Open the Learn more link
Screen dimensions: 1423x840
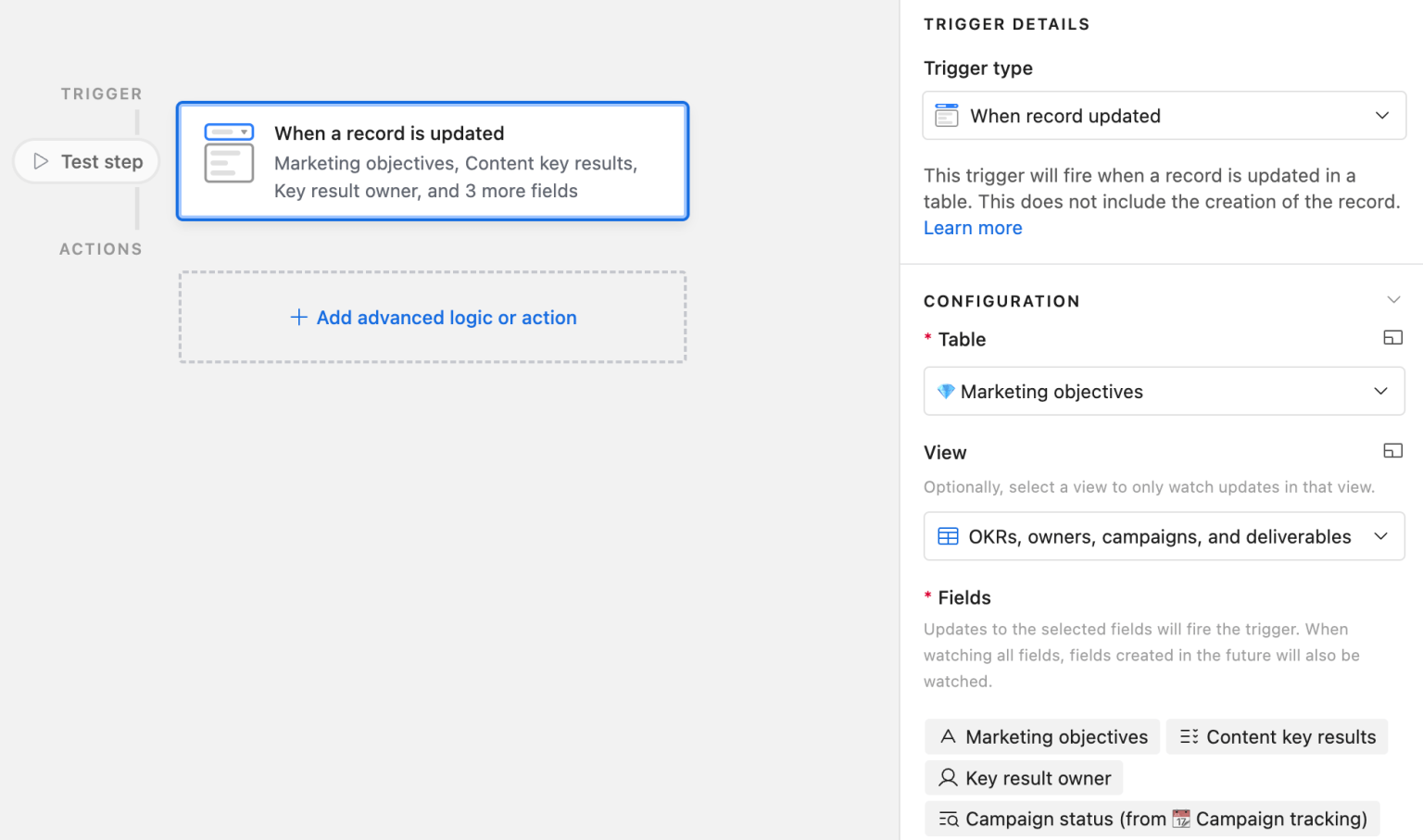pyautogui.click(x=973, y=228)
